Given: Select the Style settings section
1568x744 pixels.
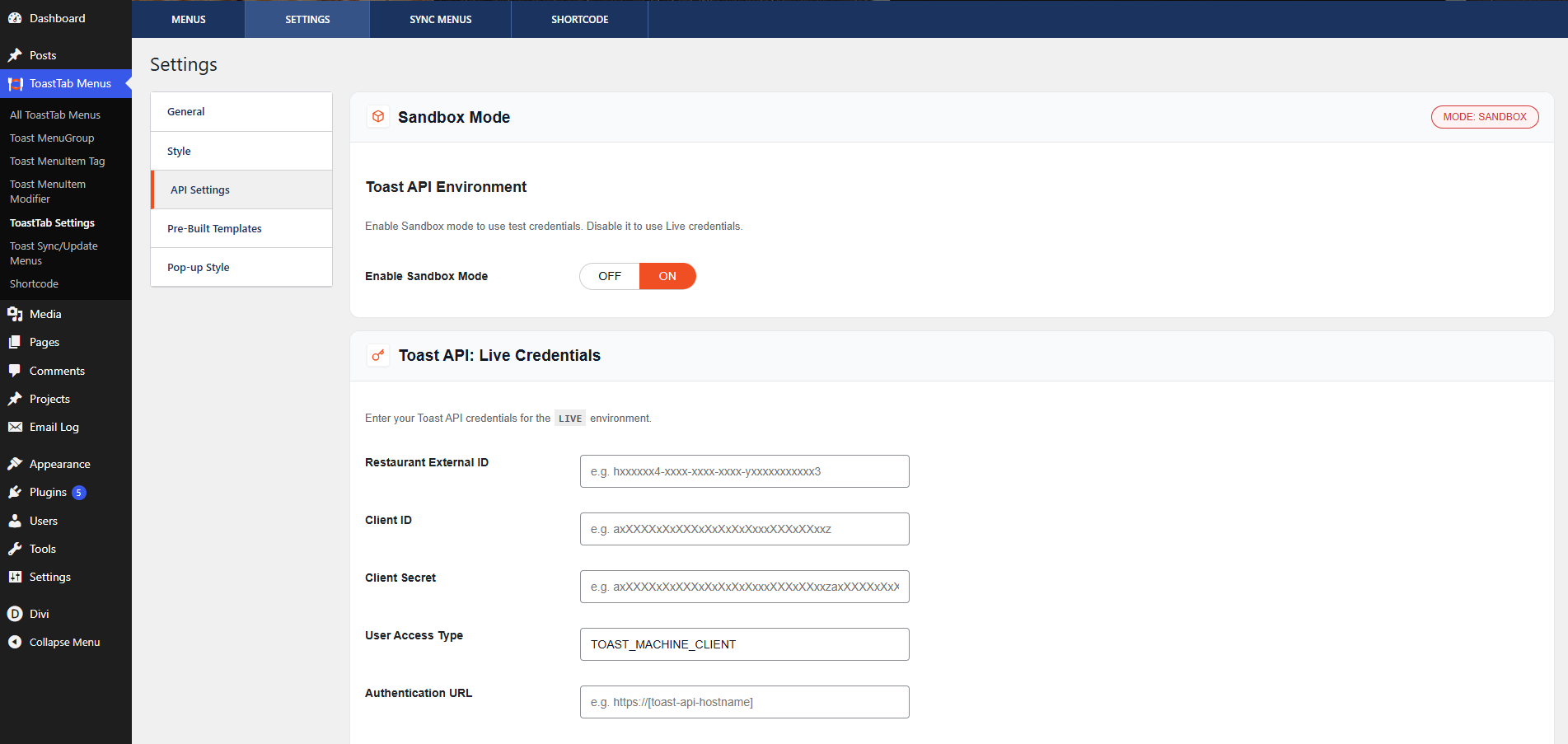Looking at the screenshot, I should pyautogui.click(x=241, y=151).
